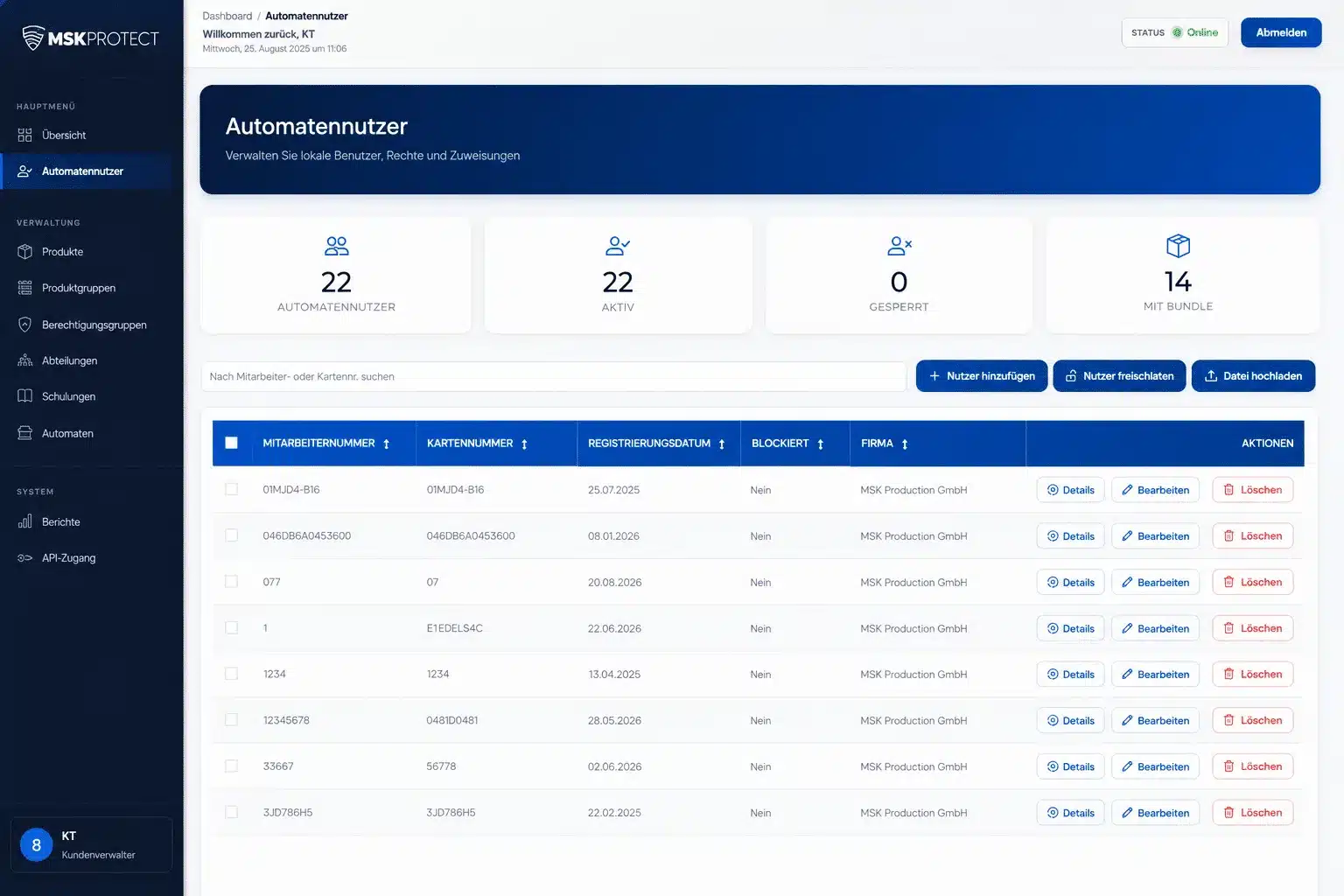Click the Aktiv user check icon
This screenshot has height=896, width=1344.
pos(618,246)
